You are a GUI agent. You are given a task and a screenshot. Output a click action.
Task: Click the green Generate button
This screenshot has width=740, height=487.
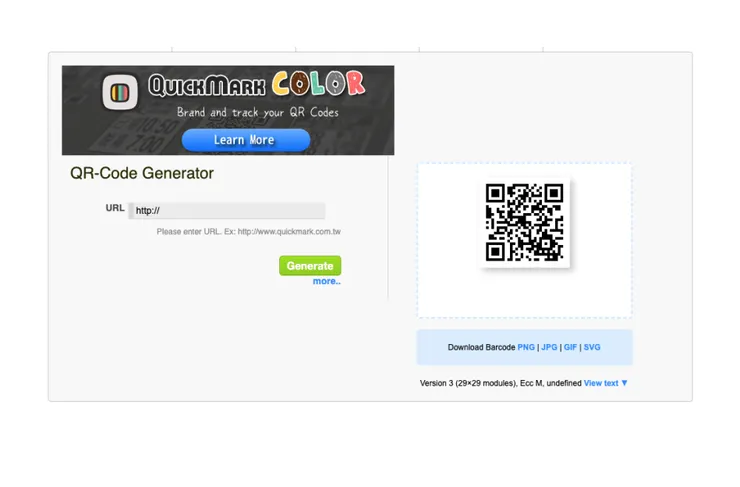(x=310, y=266)
